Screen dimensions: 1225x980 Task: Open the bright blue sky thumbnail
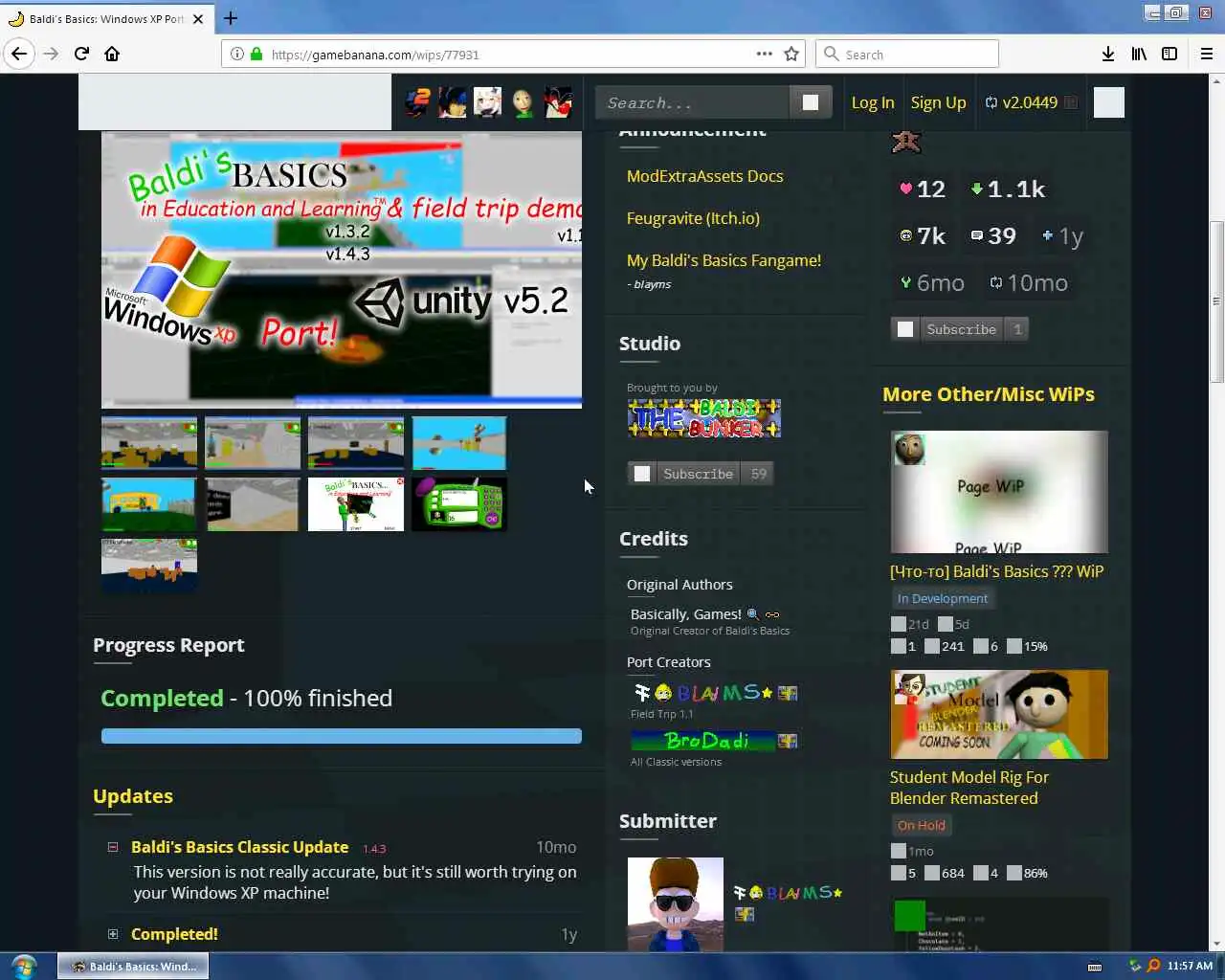(x=459, y=442)
